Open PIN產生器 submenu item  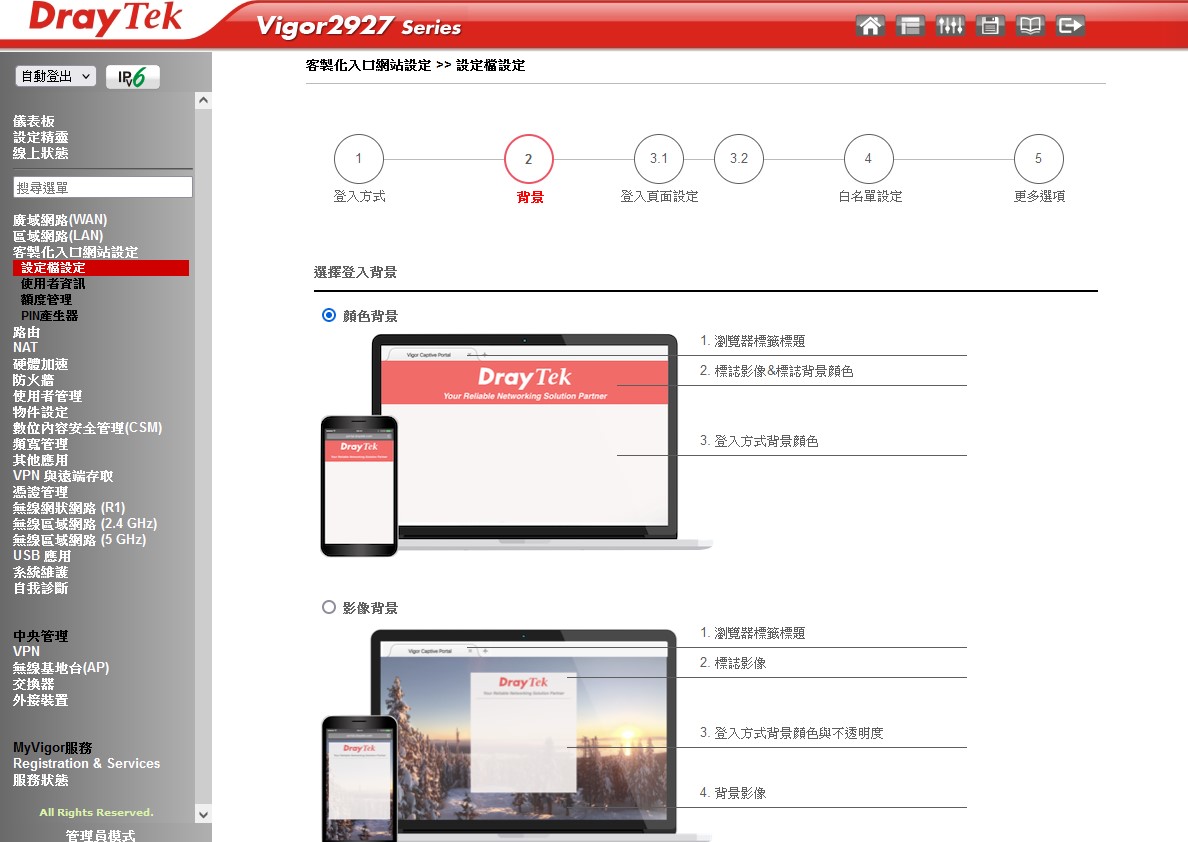[49, 316]
